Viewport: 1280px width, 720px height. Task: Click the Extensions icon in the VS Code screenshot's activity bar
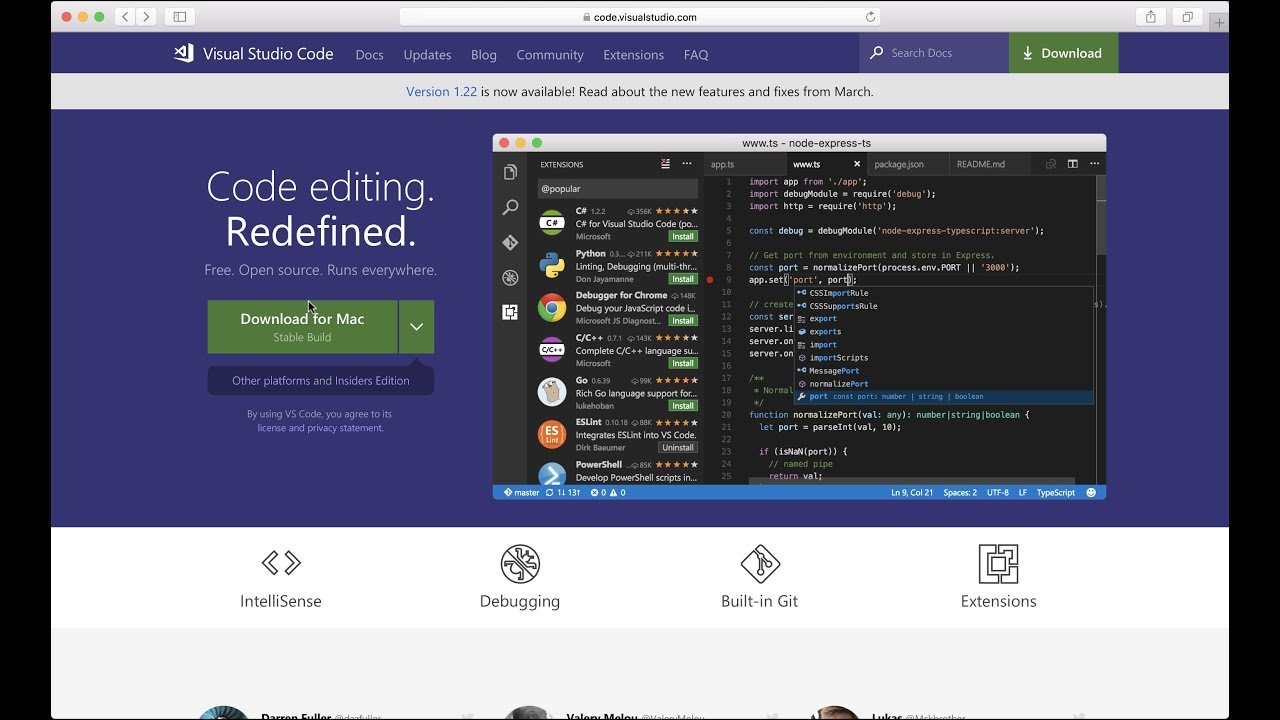click(x=510, y=312)
